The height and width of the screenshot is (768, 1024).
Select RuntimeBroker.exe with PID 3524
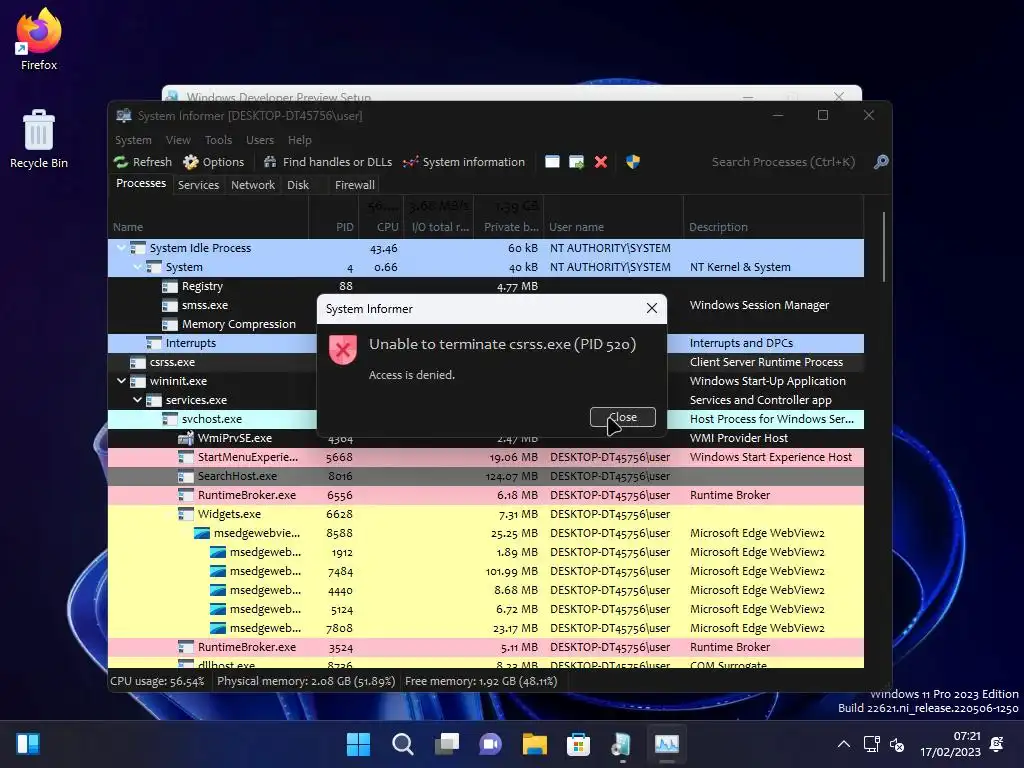486,647
